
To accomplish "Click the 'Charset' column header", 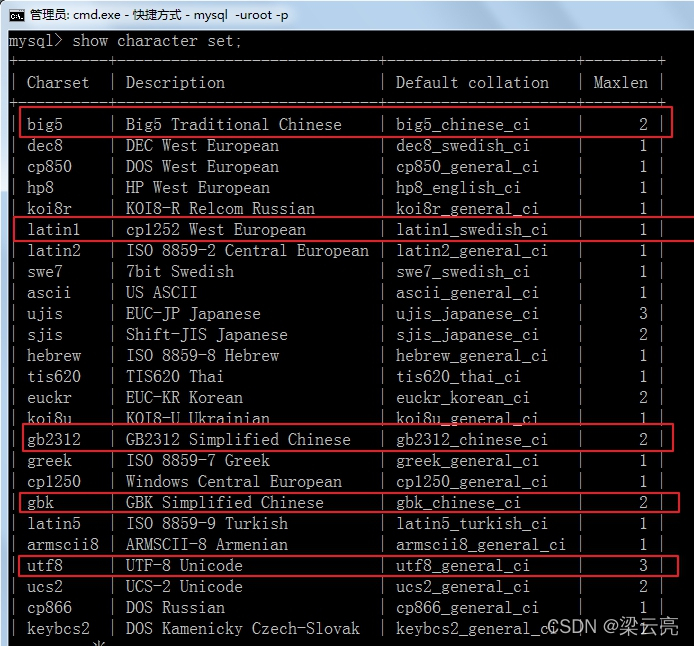I will (58, 83).
